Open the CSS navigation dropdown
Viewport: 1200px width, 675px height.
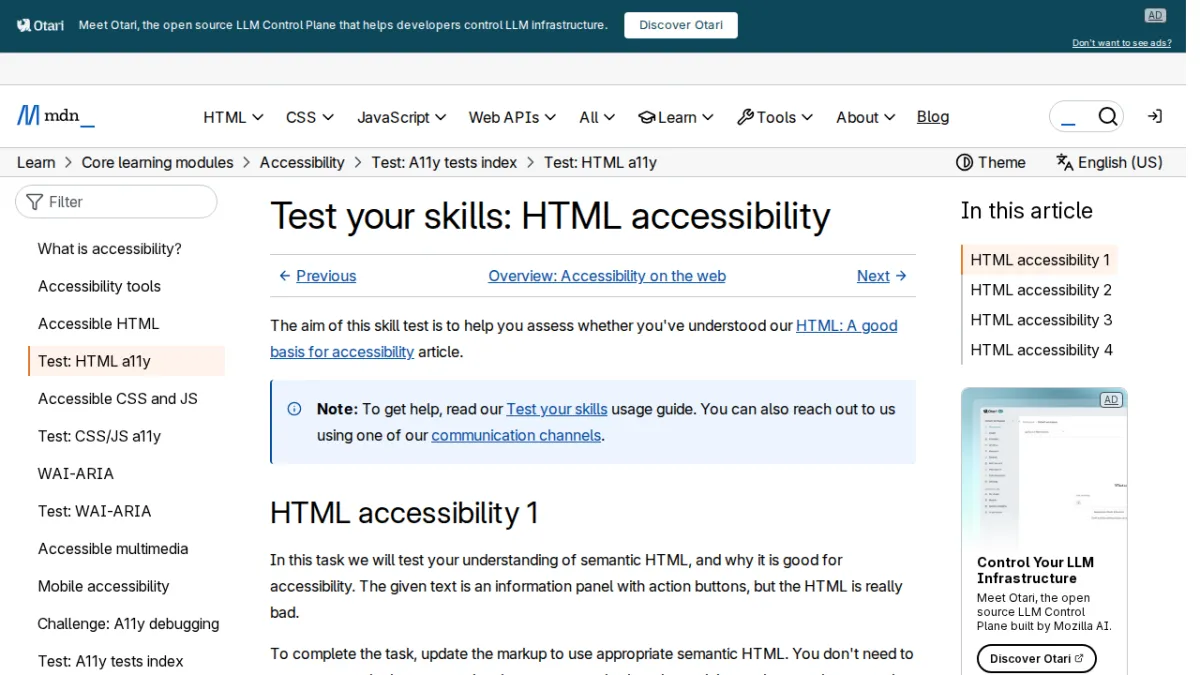(x=310, y=117)
